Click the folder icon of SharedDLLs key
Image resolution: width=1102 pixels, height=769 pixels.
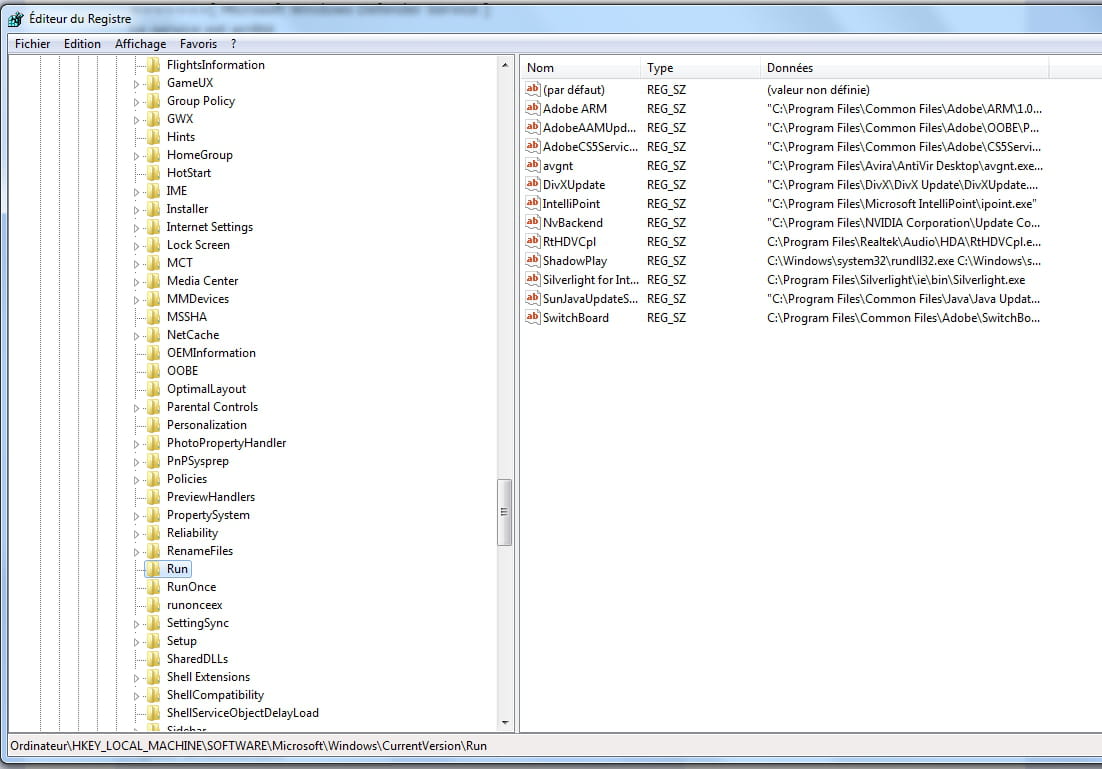(154, 659)
